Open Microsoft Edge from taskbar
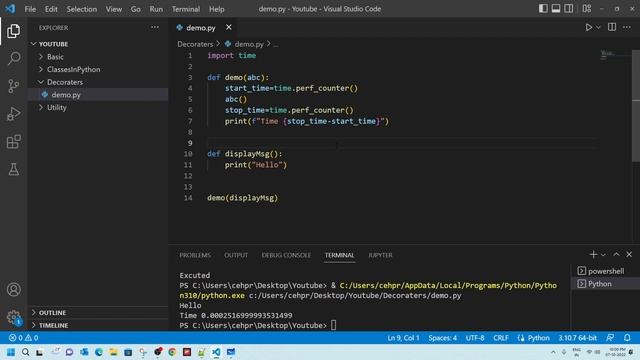 99,352
